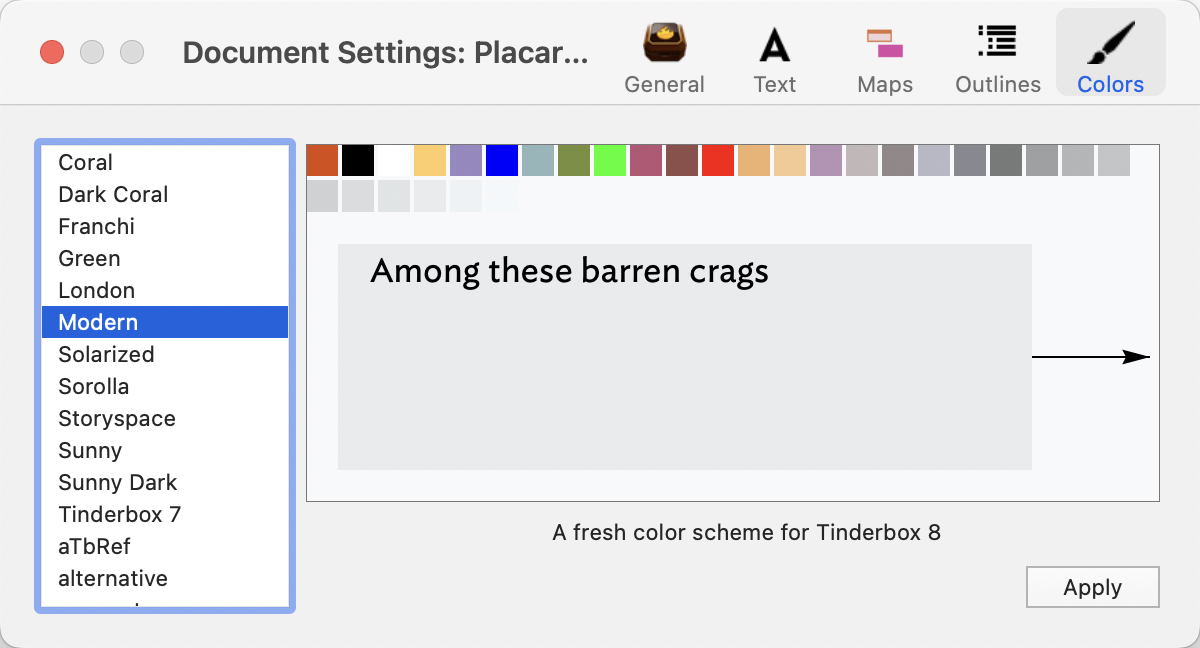Choose the aTbRef color scheme

tap(93, 546)
